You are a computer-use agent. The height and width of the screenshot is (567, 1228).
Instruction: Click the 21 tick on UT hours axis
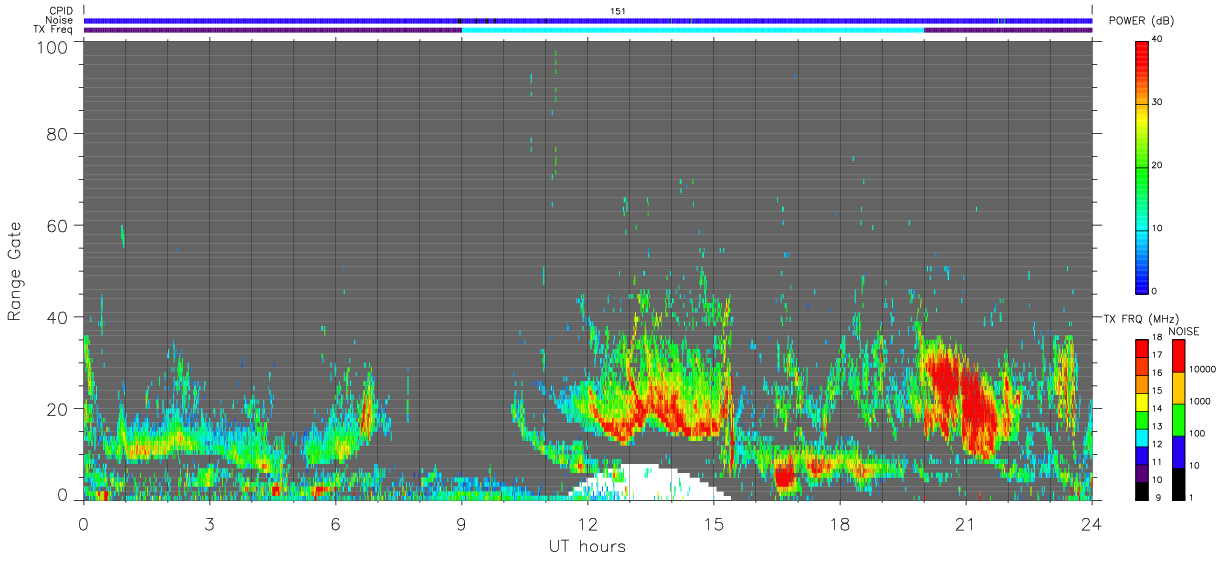pyautogui.click(x=966, y=524)
